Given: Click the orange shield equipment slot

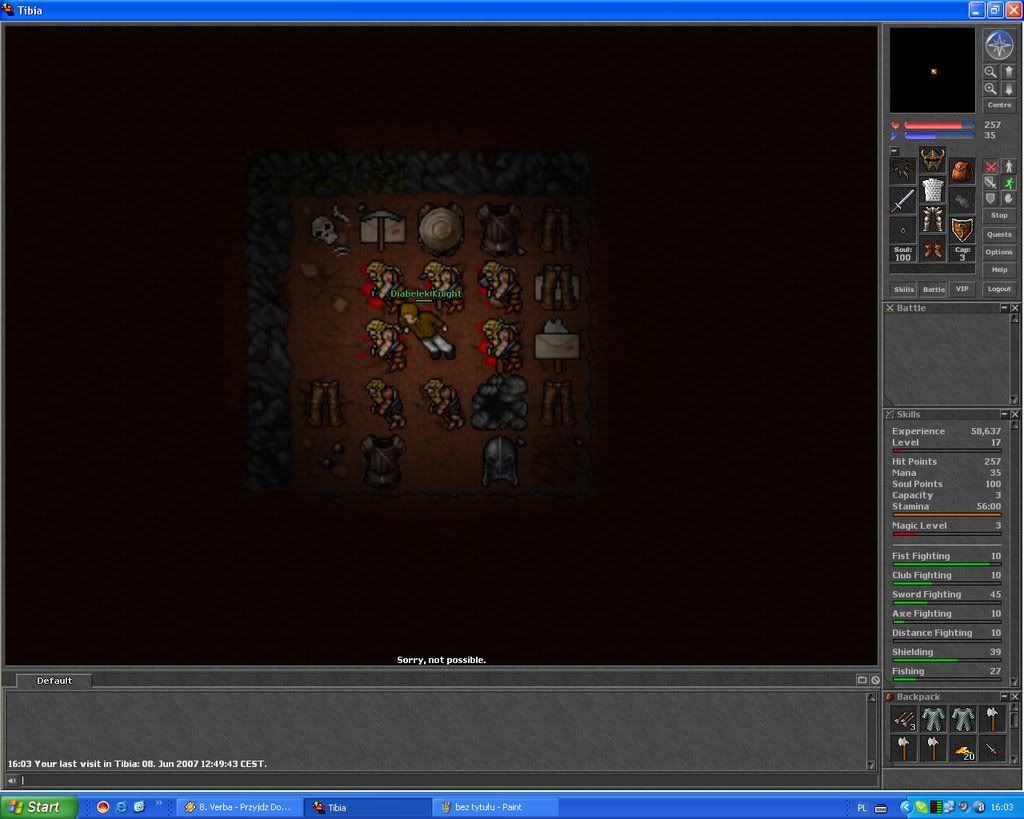Looking at the screenshot, I should 962,230.
